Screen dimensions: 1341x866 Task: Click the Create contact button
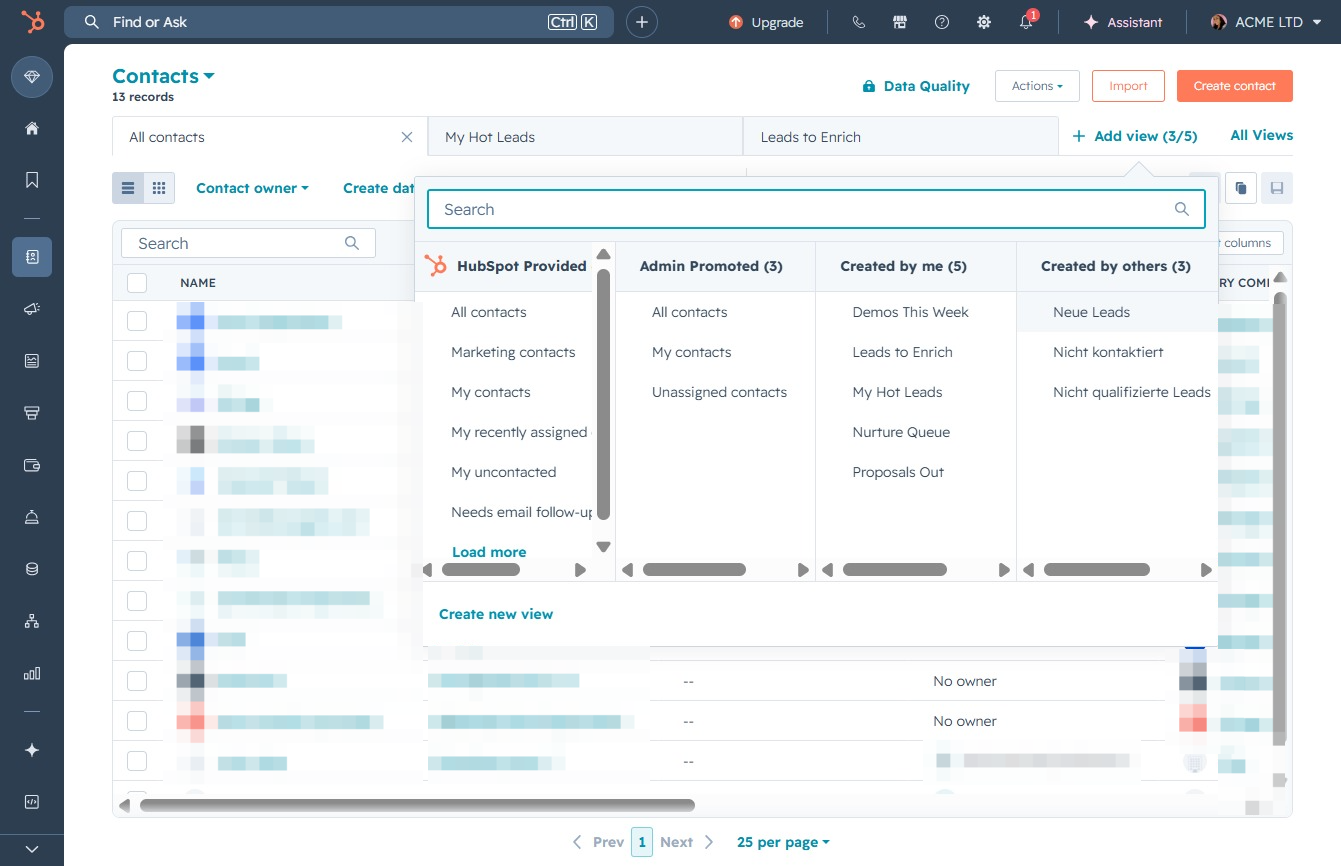point(1234,86)
